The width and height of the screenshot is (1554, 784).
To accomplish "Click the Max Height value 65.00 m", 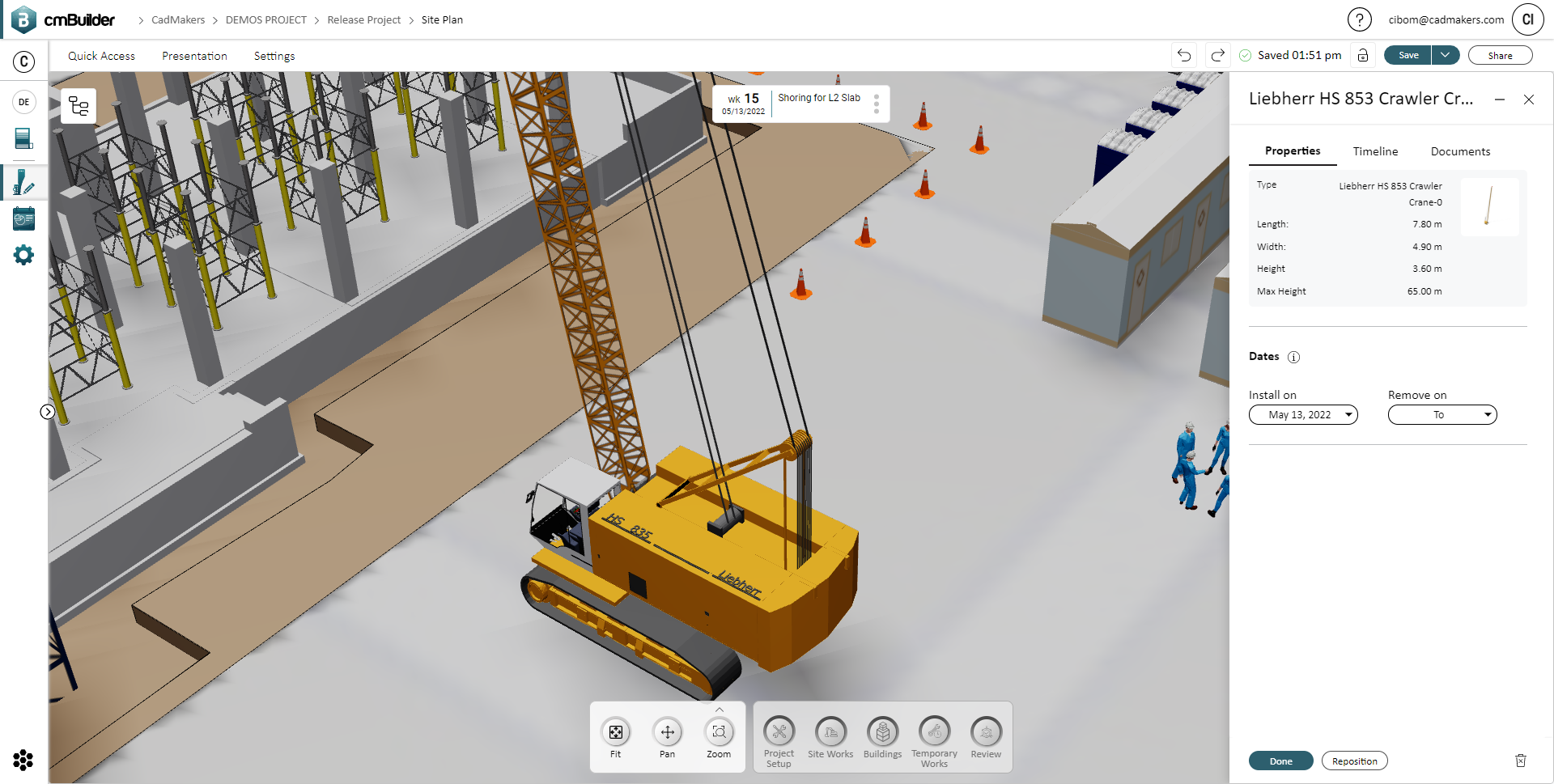I will coord(1424,291).
